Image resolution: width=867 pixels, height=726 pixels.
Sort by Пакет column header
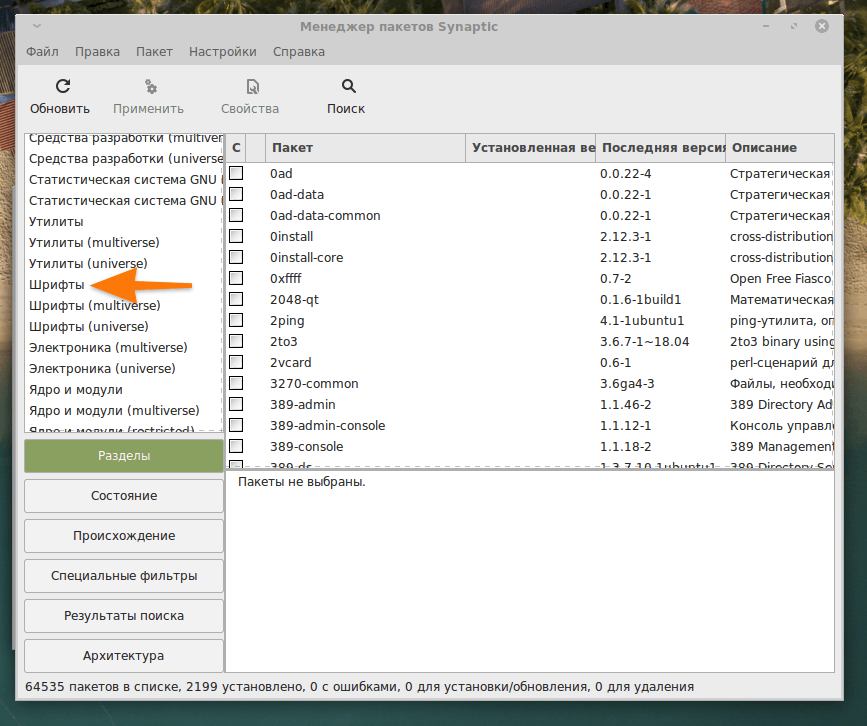(366, 148)
